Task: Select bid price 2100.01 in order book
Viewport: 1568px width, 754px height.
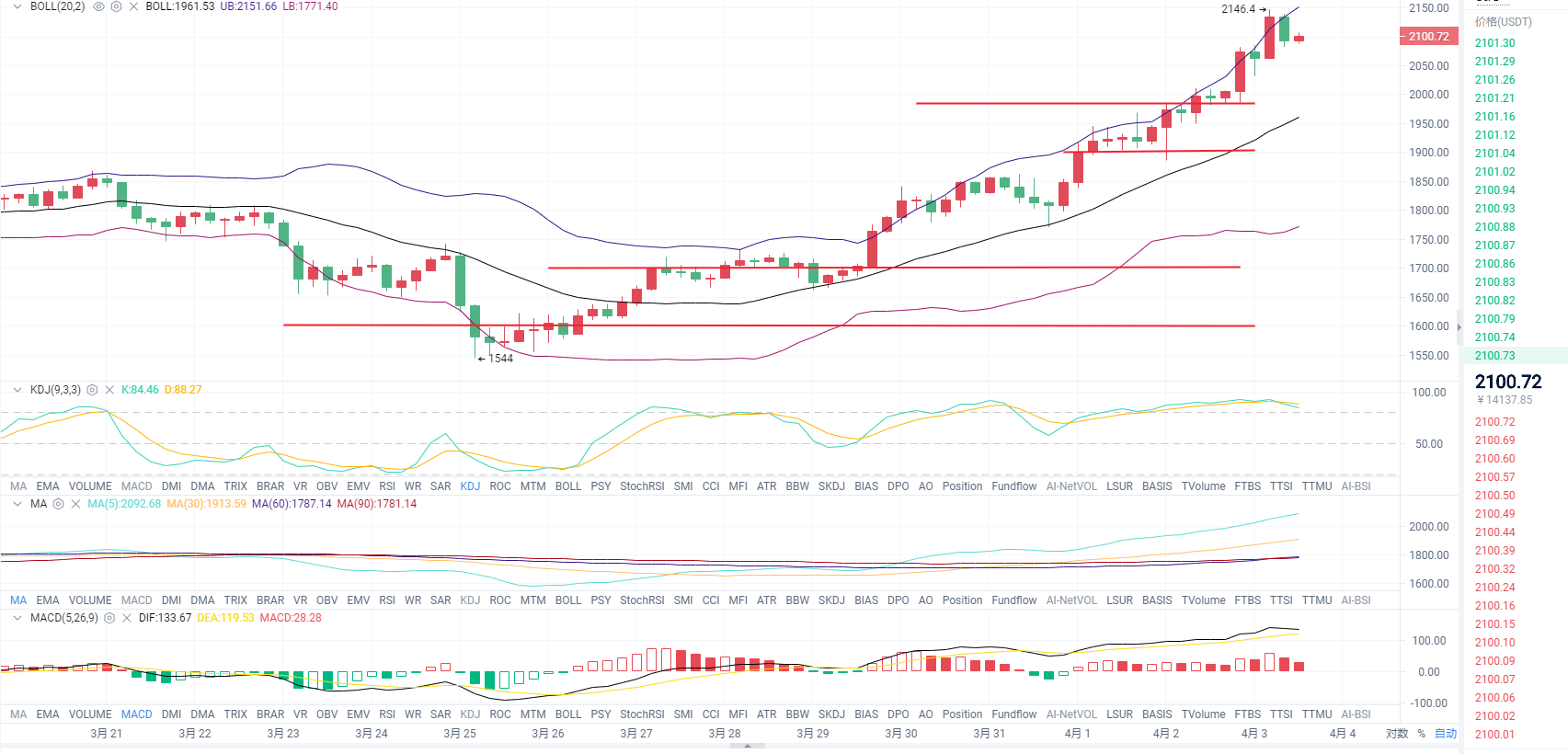Action: coord(1494,735)
